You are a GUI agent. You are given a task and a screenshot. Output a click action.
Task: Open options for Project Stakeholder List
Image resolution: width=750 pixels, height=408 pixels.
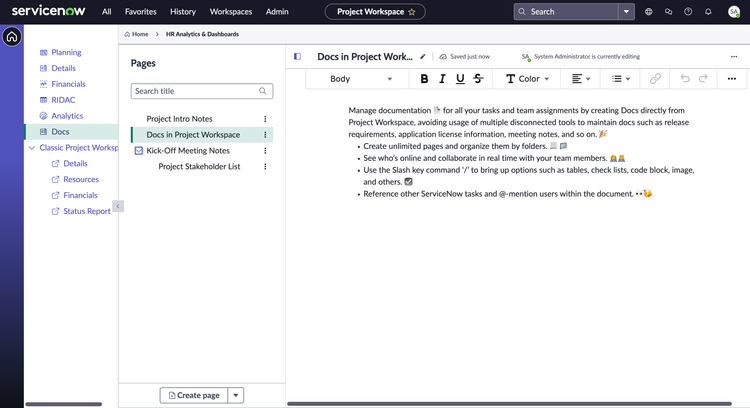pyautogui.click(x=265, y=166)
